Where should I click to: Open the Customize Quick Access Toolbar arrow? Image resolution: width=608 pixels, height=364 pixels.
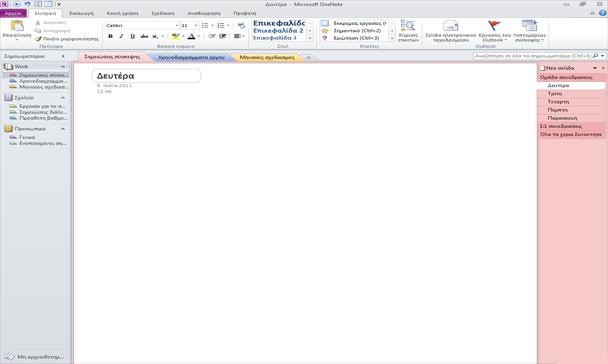[59, 4]
